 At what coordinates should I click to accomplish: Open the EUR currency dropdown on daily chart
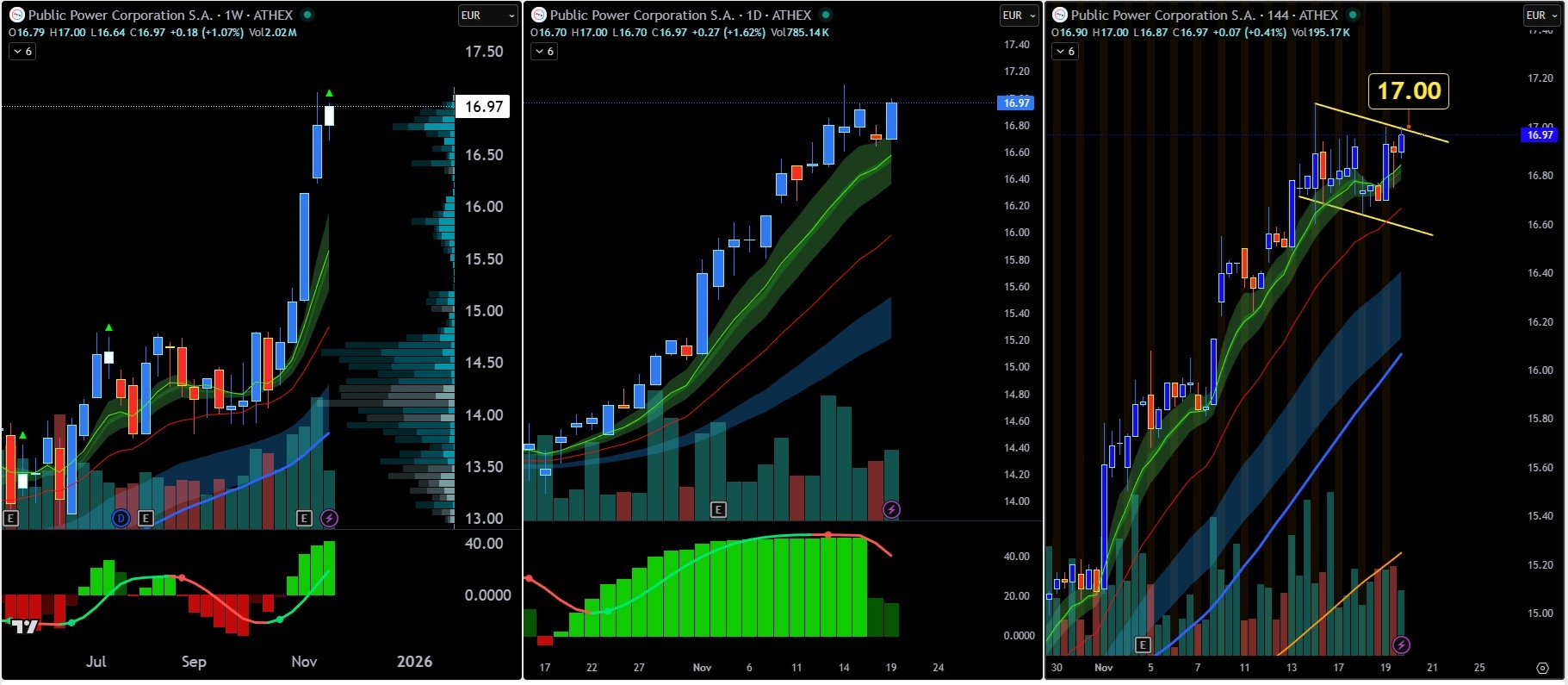1019,15
